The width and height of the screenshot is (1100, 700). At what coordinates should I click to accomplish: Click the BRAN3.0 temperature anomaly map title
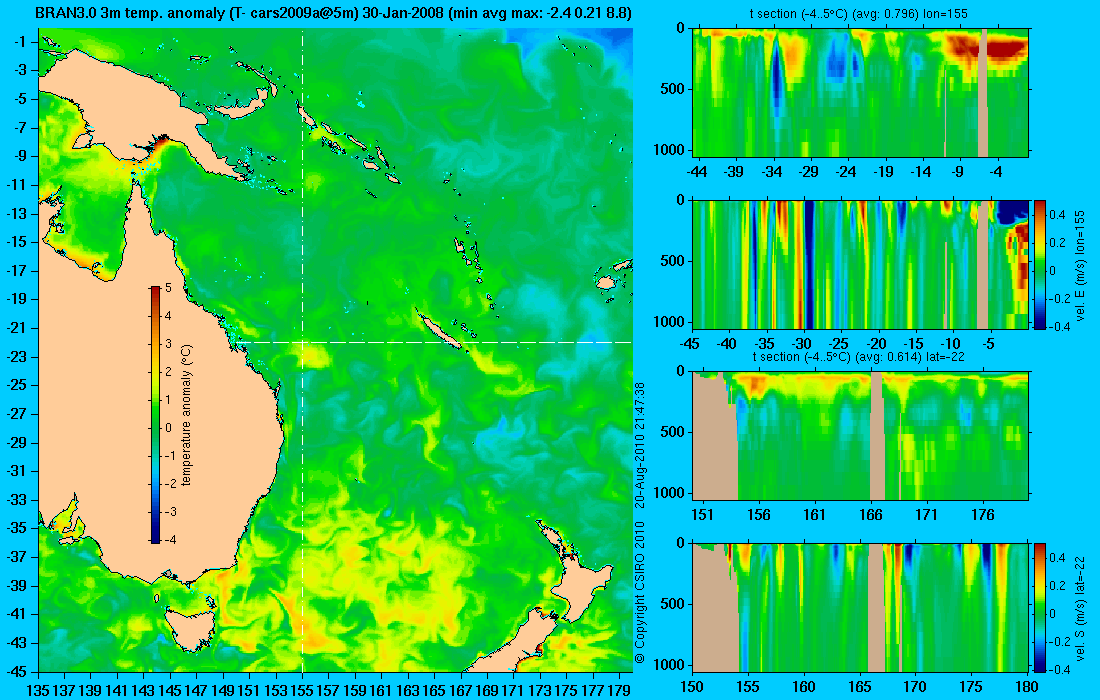click(x=333, y=13)
